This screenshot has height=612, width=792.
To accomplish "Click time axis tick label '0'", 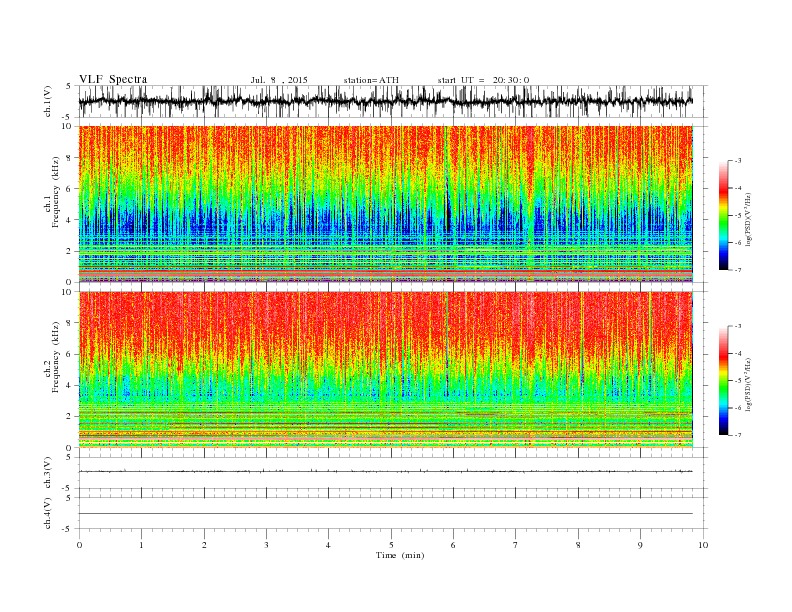I will tap(79, 545).
